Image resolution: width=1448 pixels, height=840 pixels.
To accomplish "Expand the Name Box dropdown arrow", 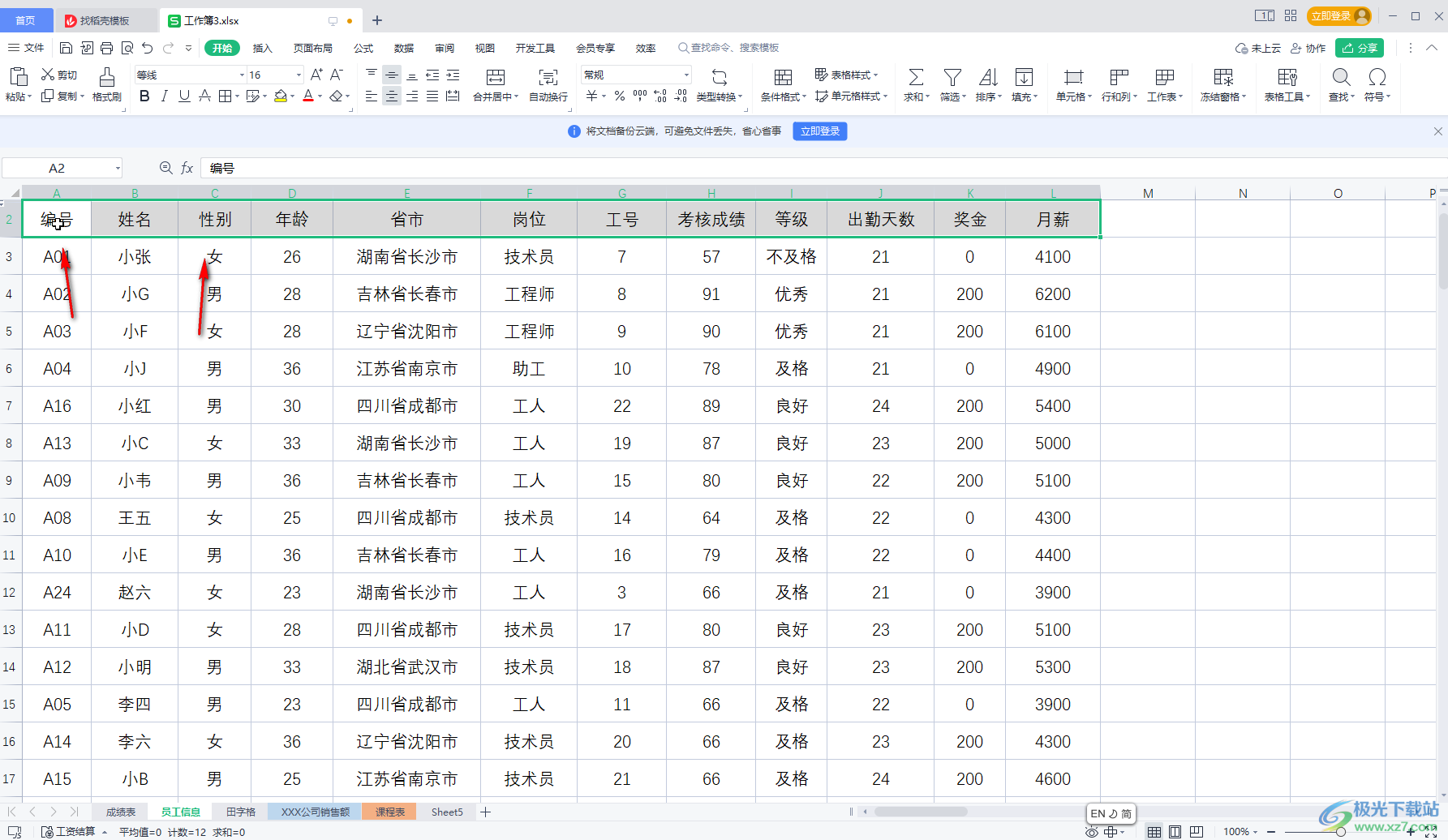I will (118, 168).
